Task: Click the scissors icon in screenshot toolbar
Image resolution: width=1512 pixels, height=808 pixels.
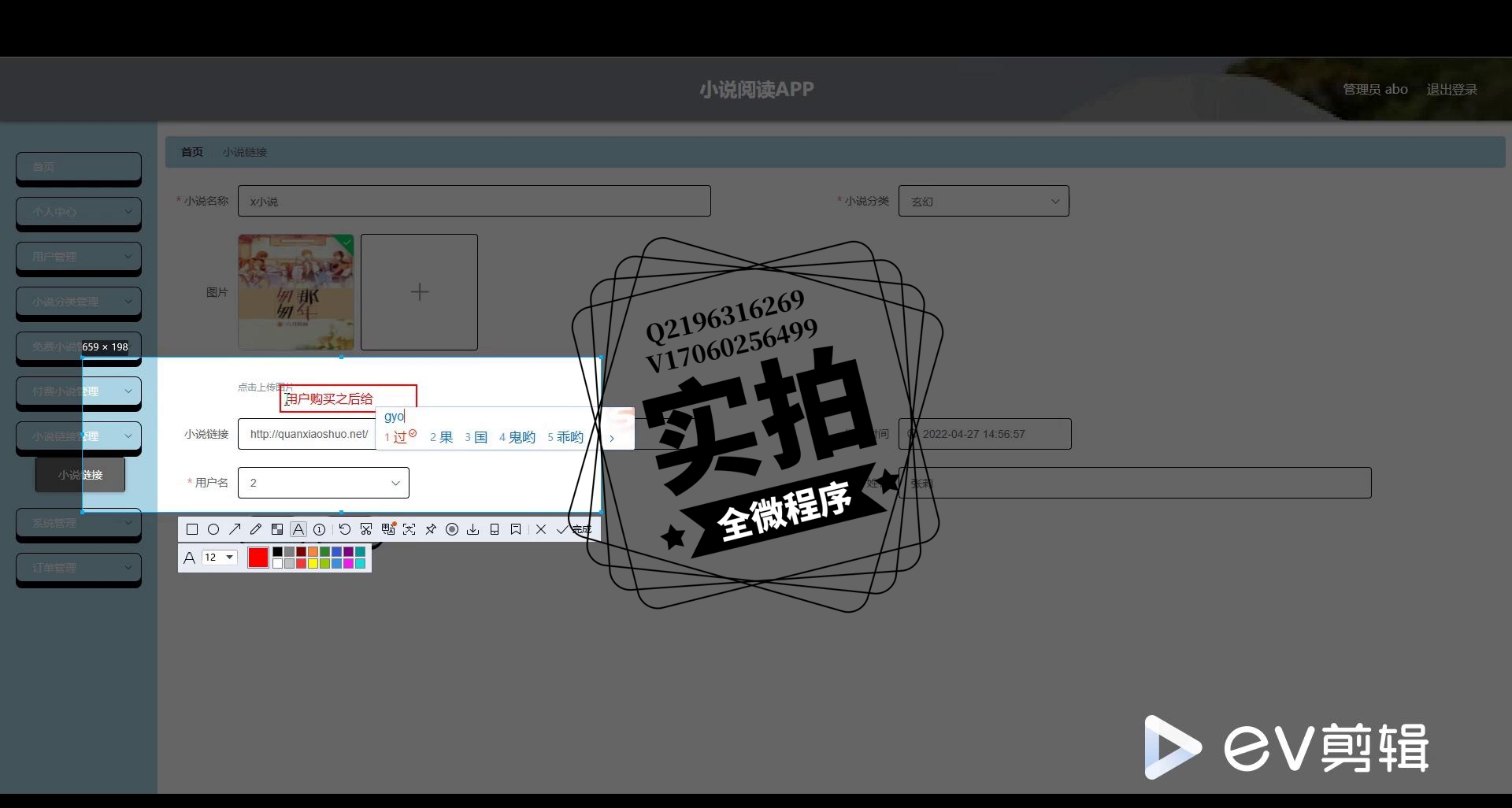Action: point(366,529)
